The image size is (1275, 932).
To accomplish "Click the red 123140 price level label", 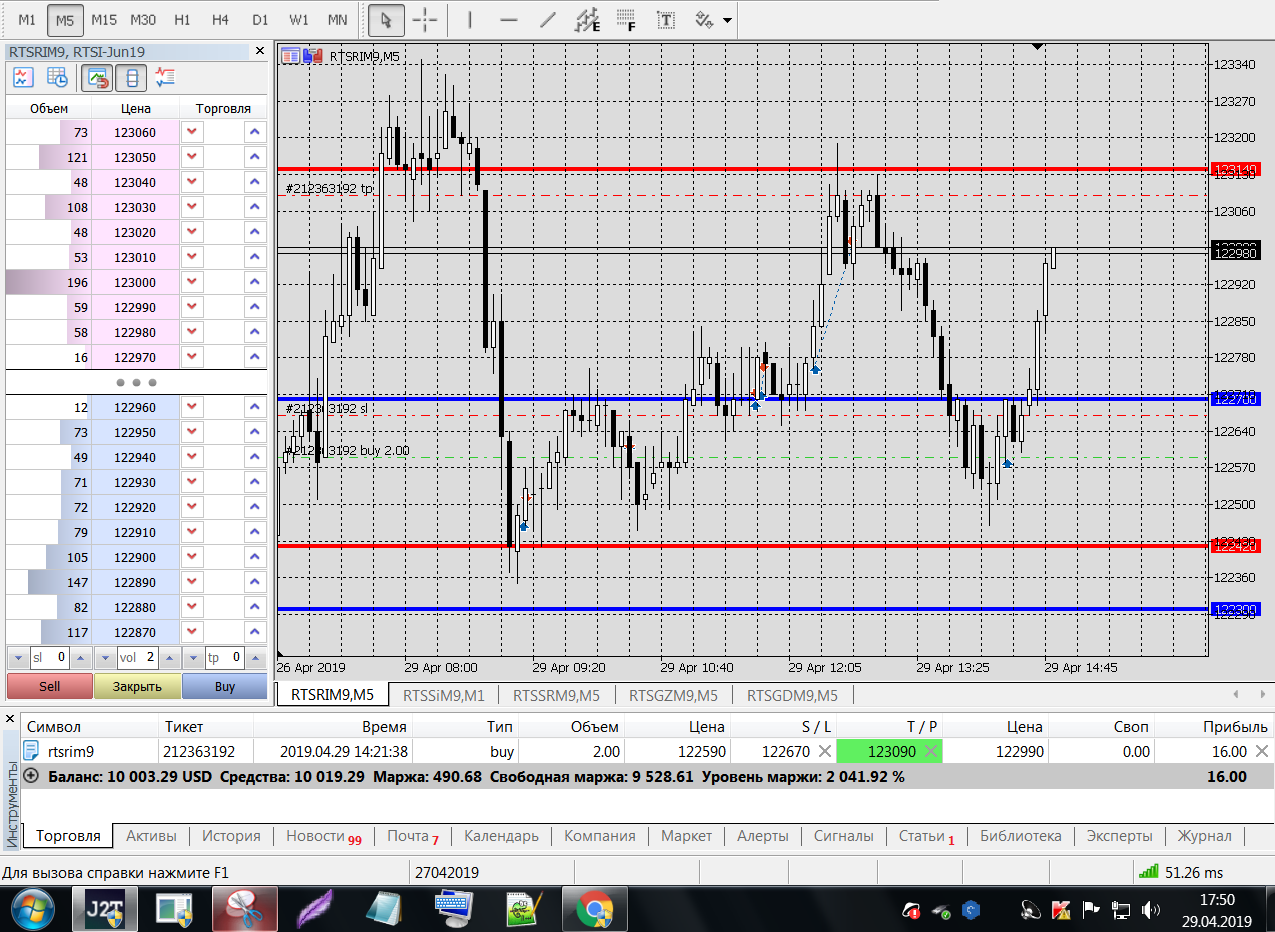I will (1234, 170).
